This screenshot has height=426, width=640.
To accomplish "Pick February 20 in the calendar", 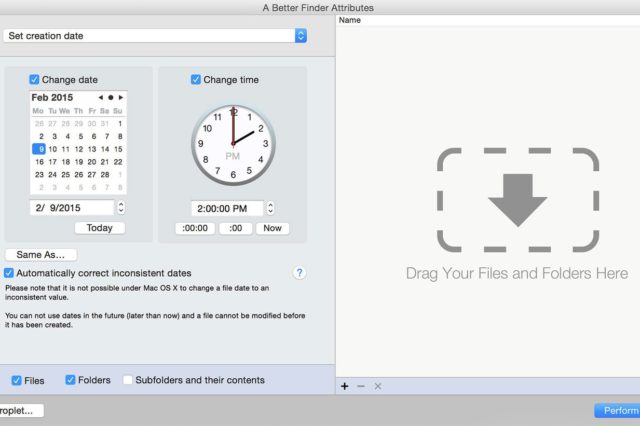I will pos(92,162).
